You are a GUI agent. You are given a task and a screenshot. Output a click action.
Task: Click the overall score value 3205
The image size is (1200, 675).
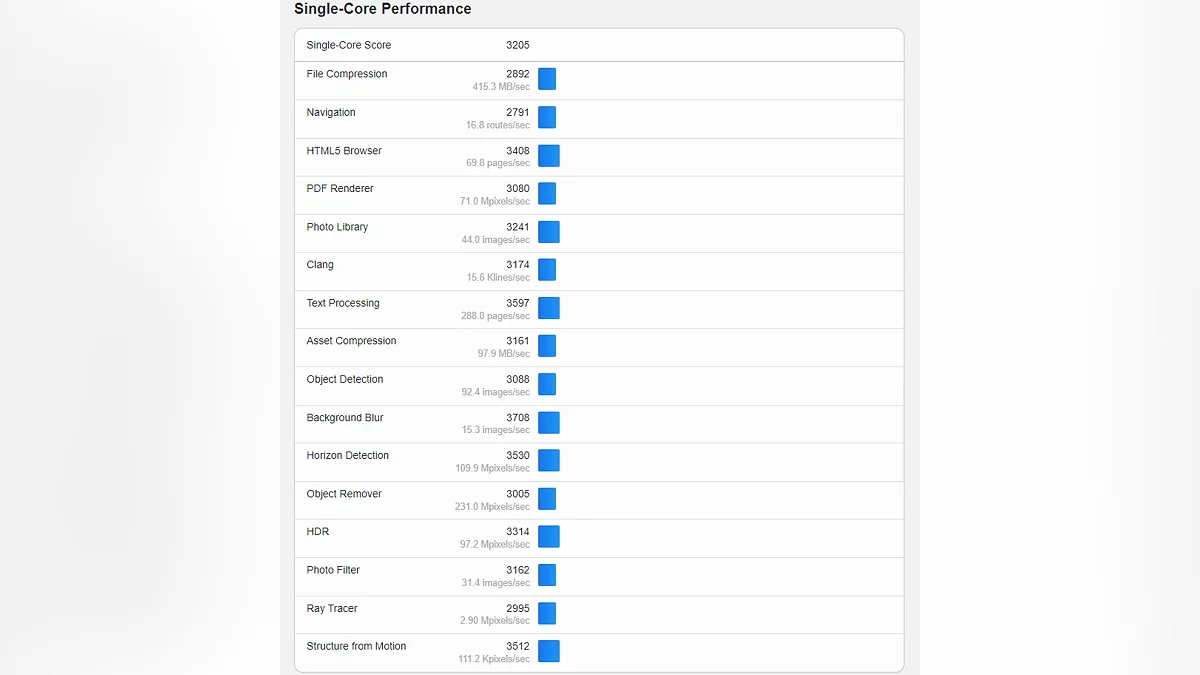[x=518, y=45]
